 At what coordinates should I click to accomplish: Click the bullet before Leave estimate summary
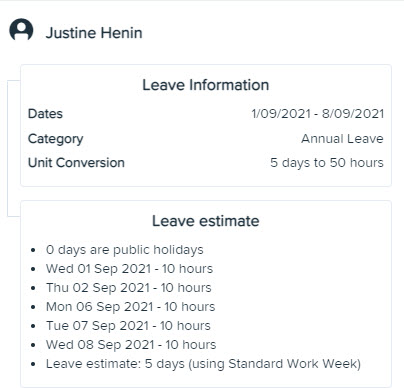33,364
